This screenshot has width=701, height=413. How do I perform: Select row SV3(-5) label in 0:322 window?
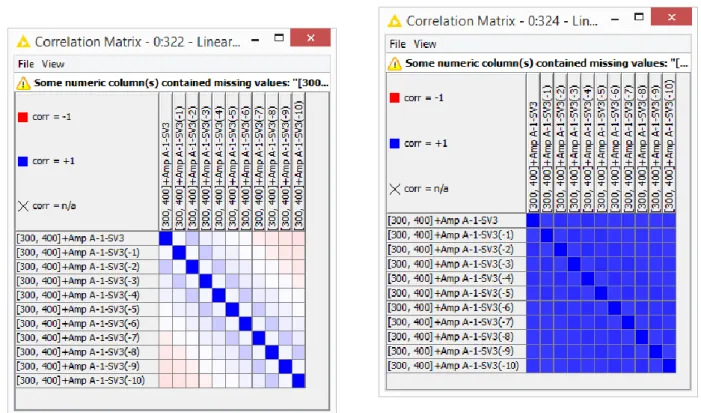coord(87,309)
